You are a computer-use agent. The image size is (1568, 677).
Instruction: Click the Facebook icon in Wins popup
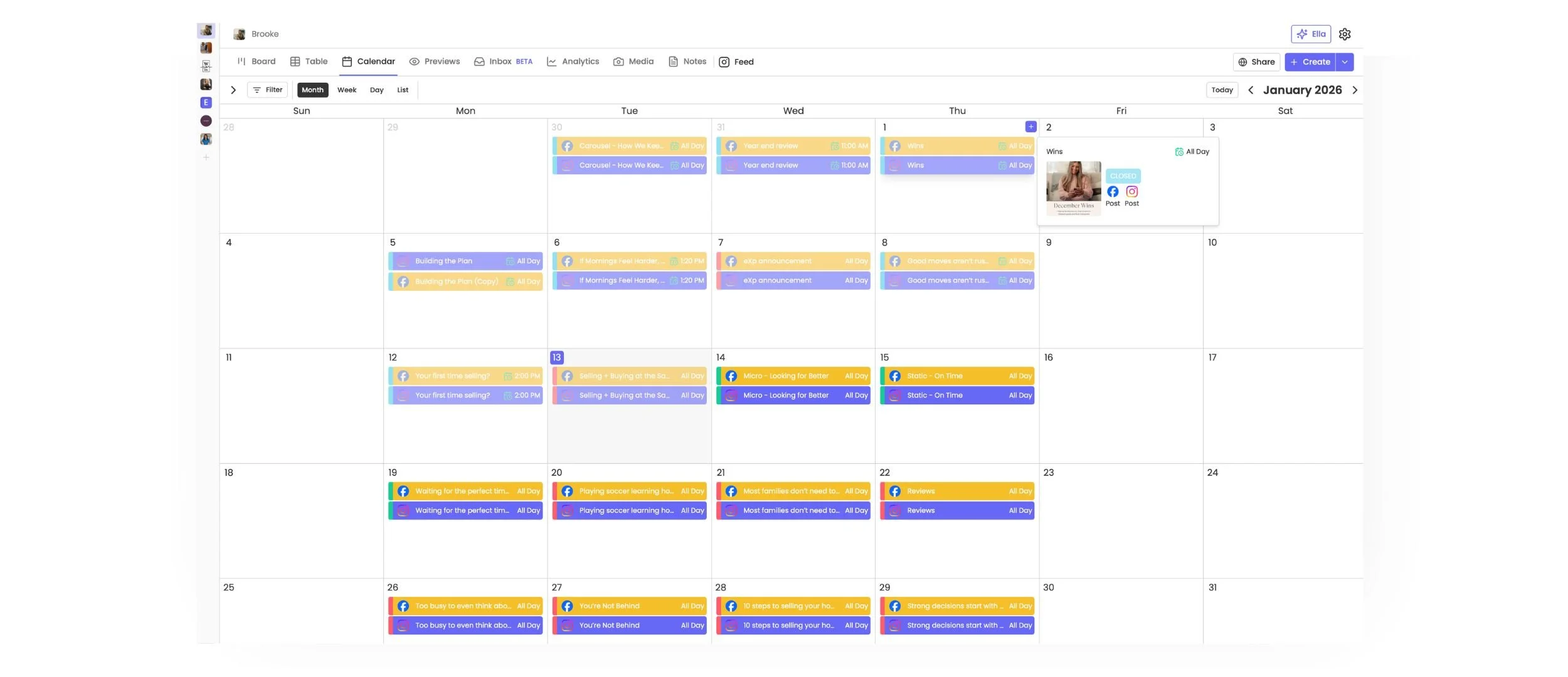pyautogui.click(x=1112, y=192)
